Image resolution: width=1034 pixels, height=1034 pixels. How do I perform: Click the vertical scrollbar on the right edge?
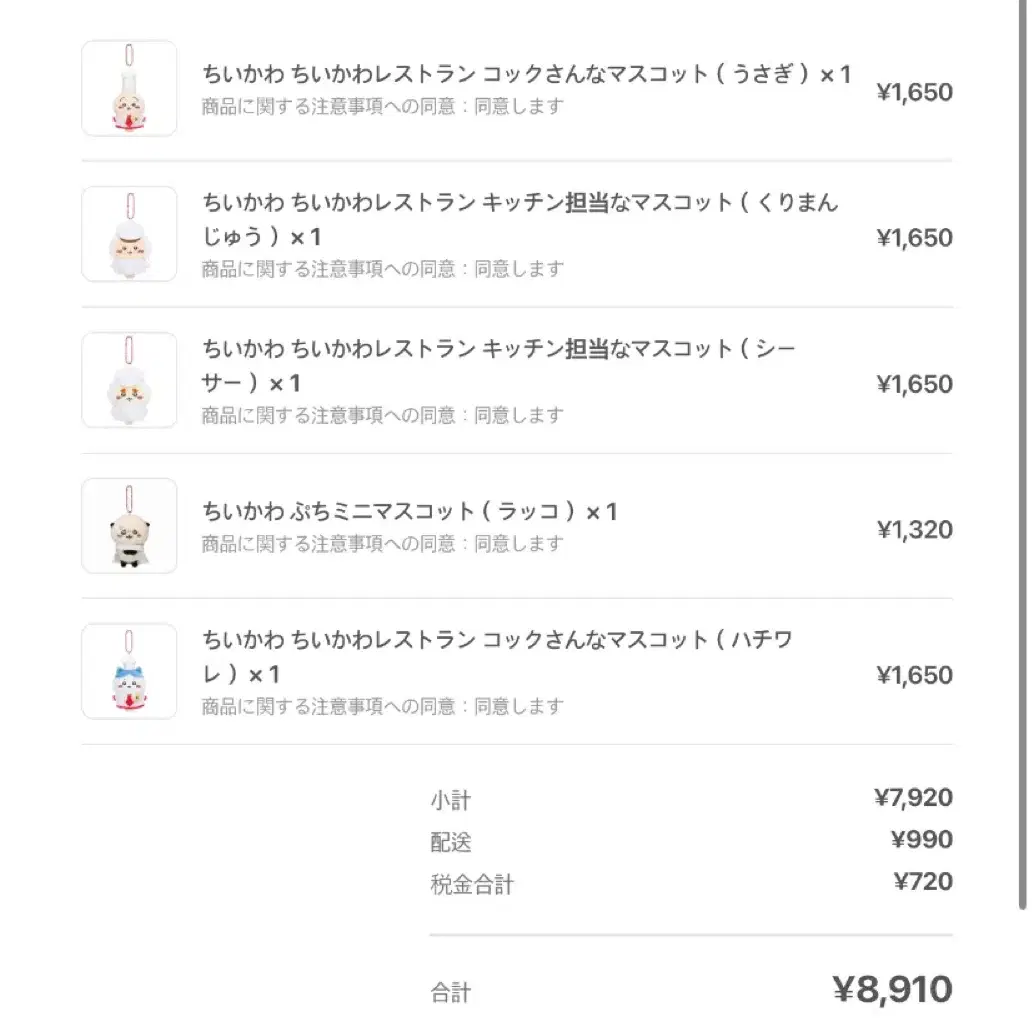coord(1022,455)
